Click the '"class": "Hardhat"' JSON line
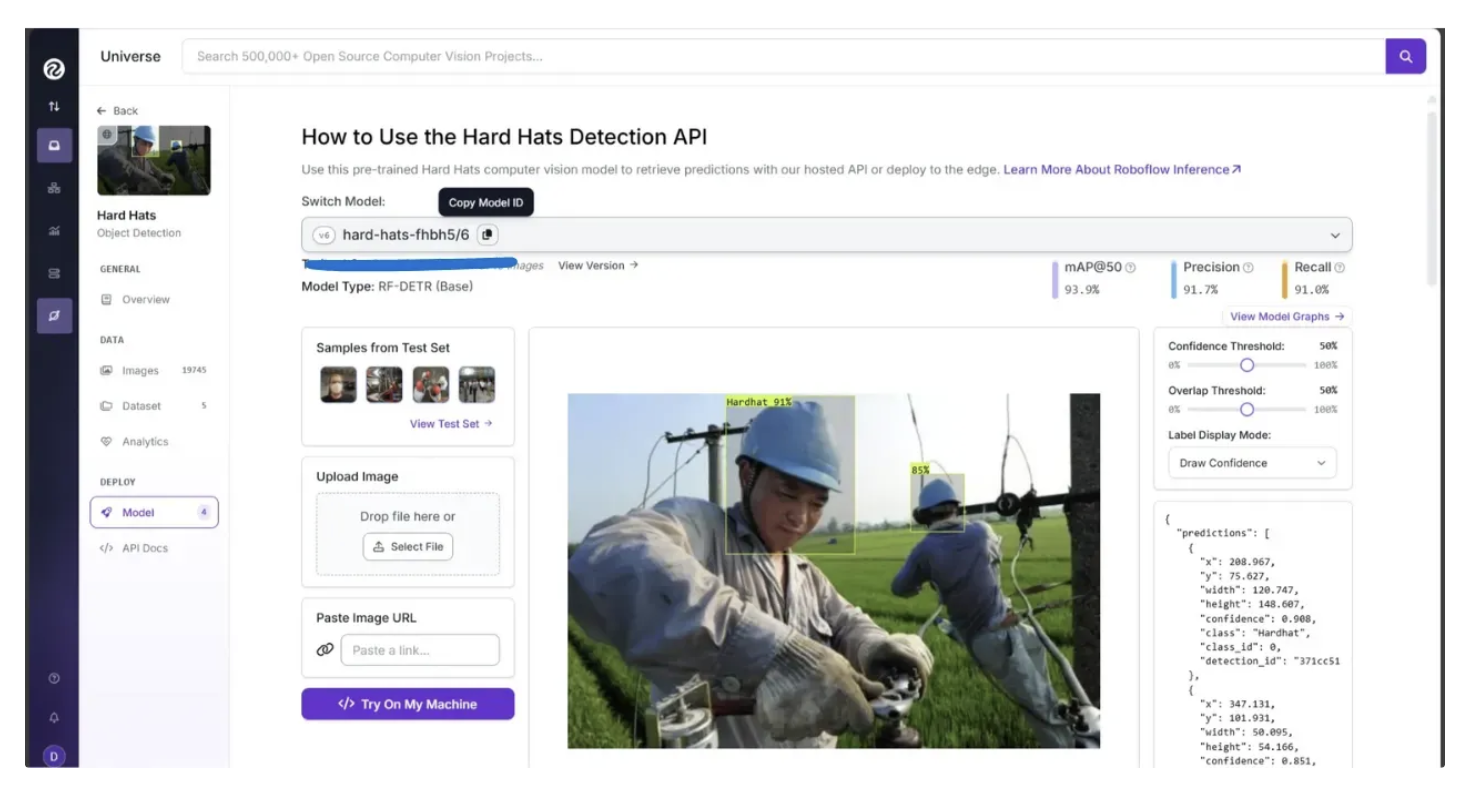Screen dimensions: 1470x796 click(1255, 633)
